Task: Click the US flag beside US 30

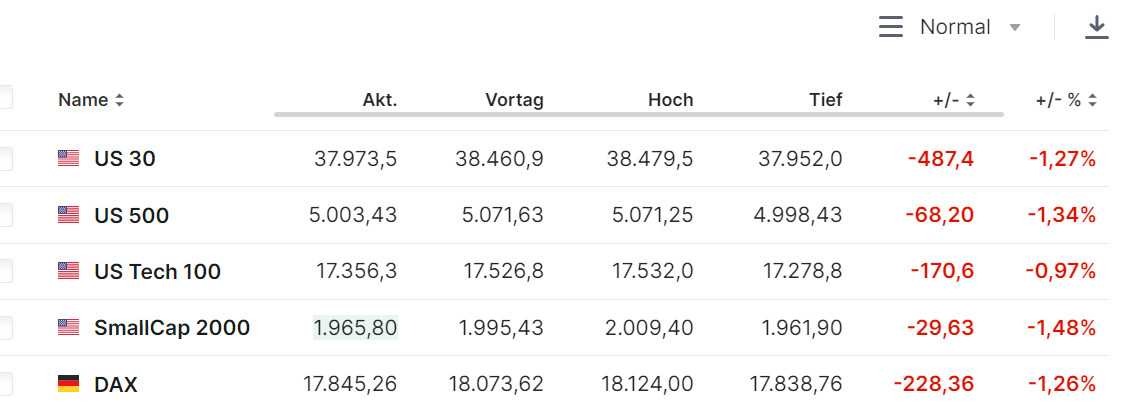Action: (68, 158)
